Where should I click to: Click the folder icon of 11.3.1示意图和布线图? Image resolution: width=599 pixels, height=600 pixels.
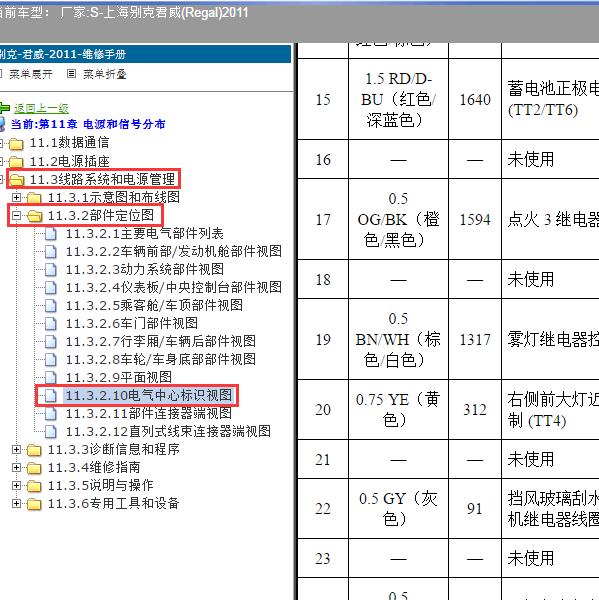34,198
